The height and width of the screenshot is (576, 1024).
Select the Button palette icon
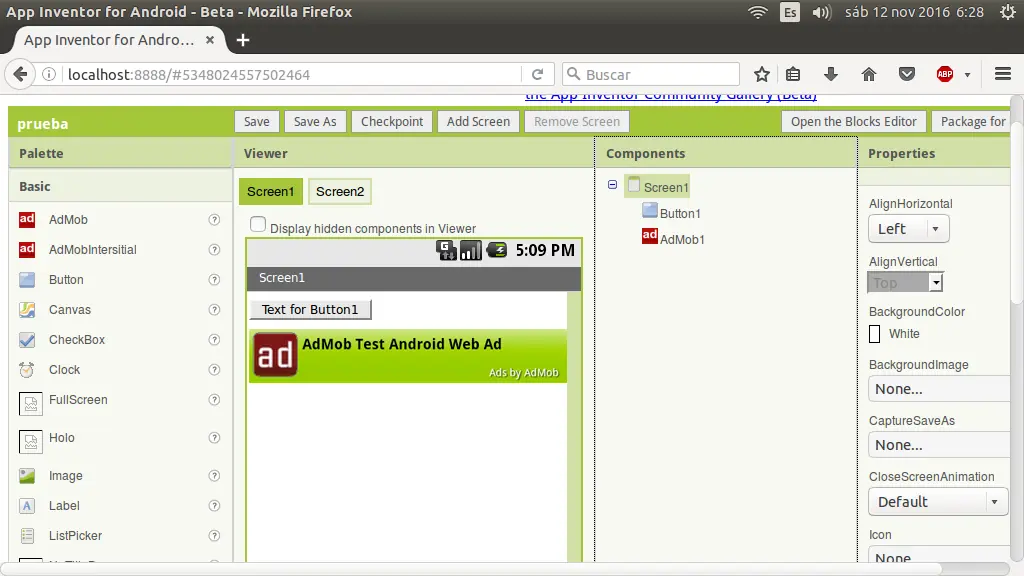[27, 280]
